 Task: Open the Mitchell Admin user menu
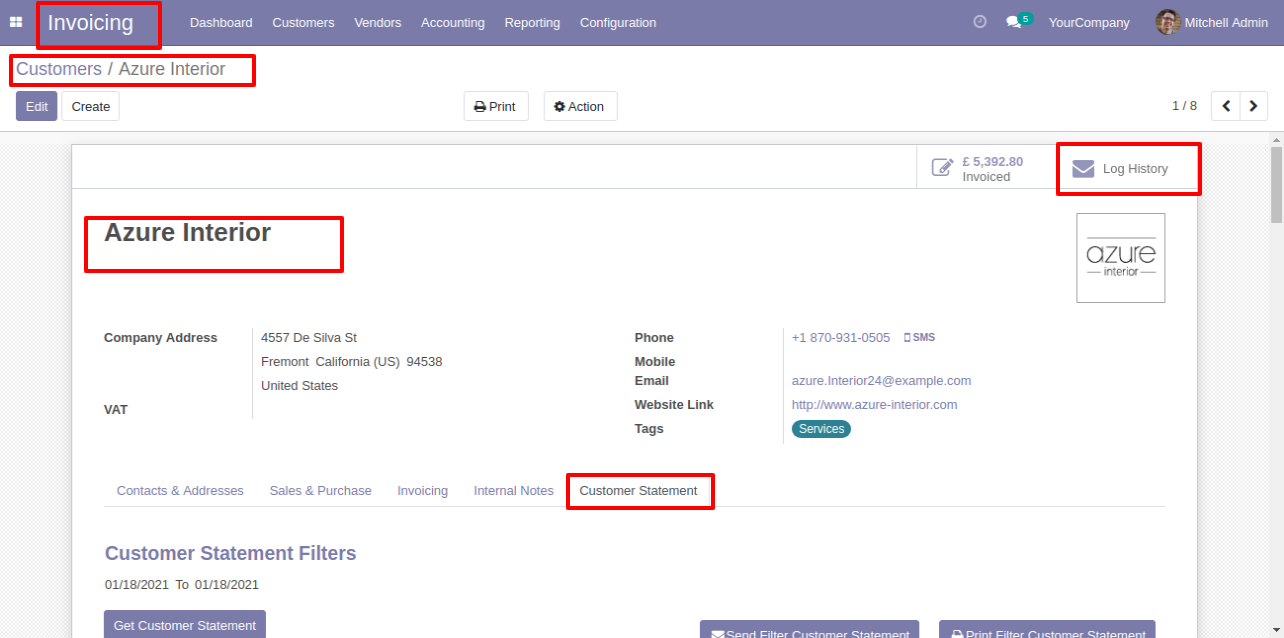coord(1212,22)
